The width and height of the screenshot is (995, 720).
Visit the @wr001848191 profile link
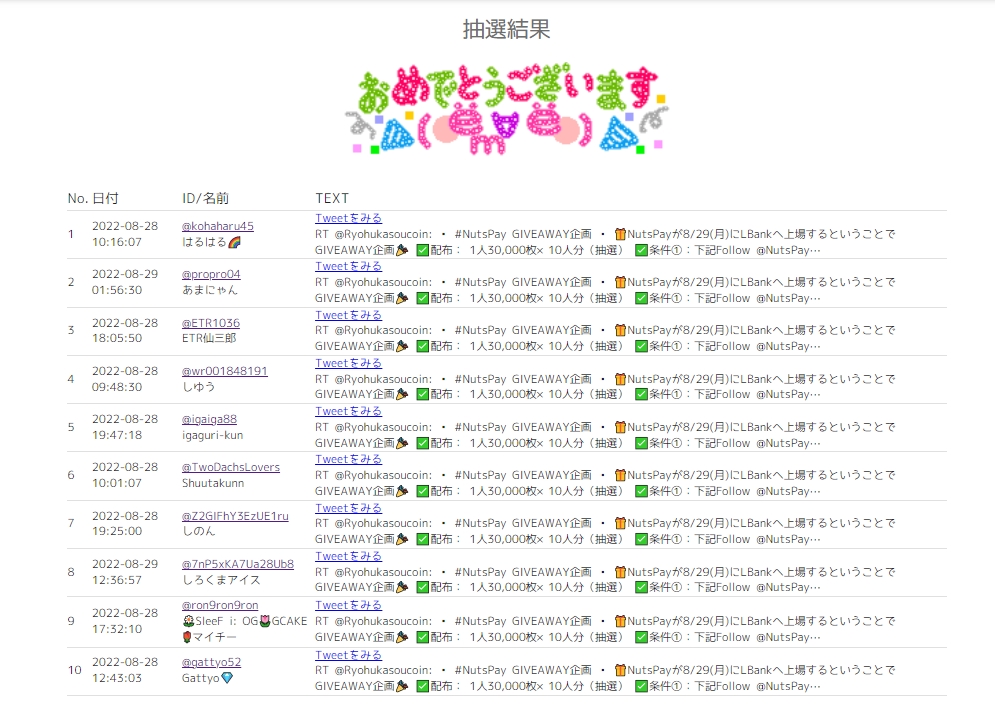pyautogui.click(x=225, y=371)
